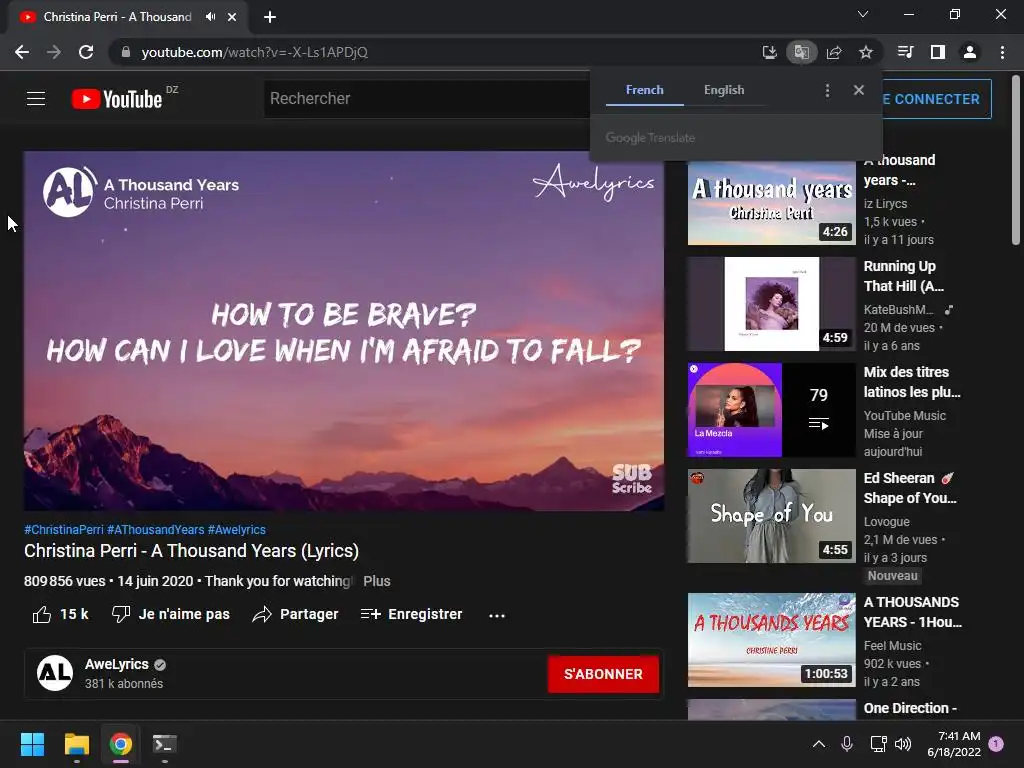Click the #Awelyrics hashtag
Image resolution: width=1024 pixels, height=768 pixels.
coord(236,530)
